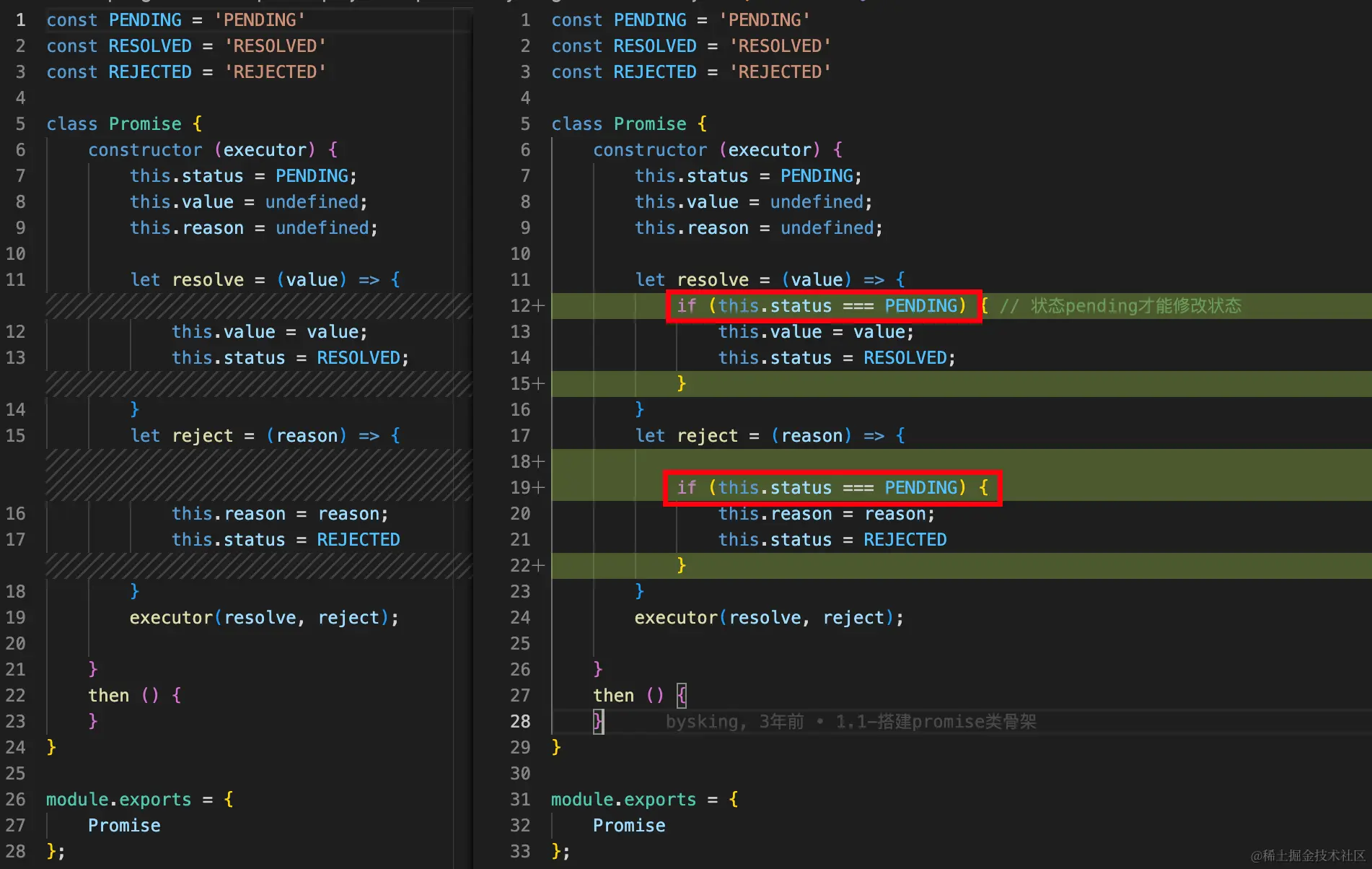
Task: Click the 'if (this.status === PENDING)' on line 12
Action: [x=822, y=306]
